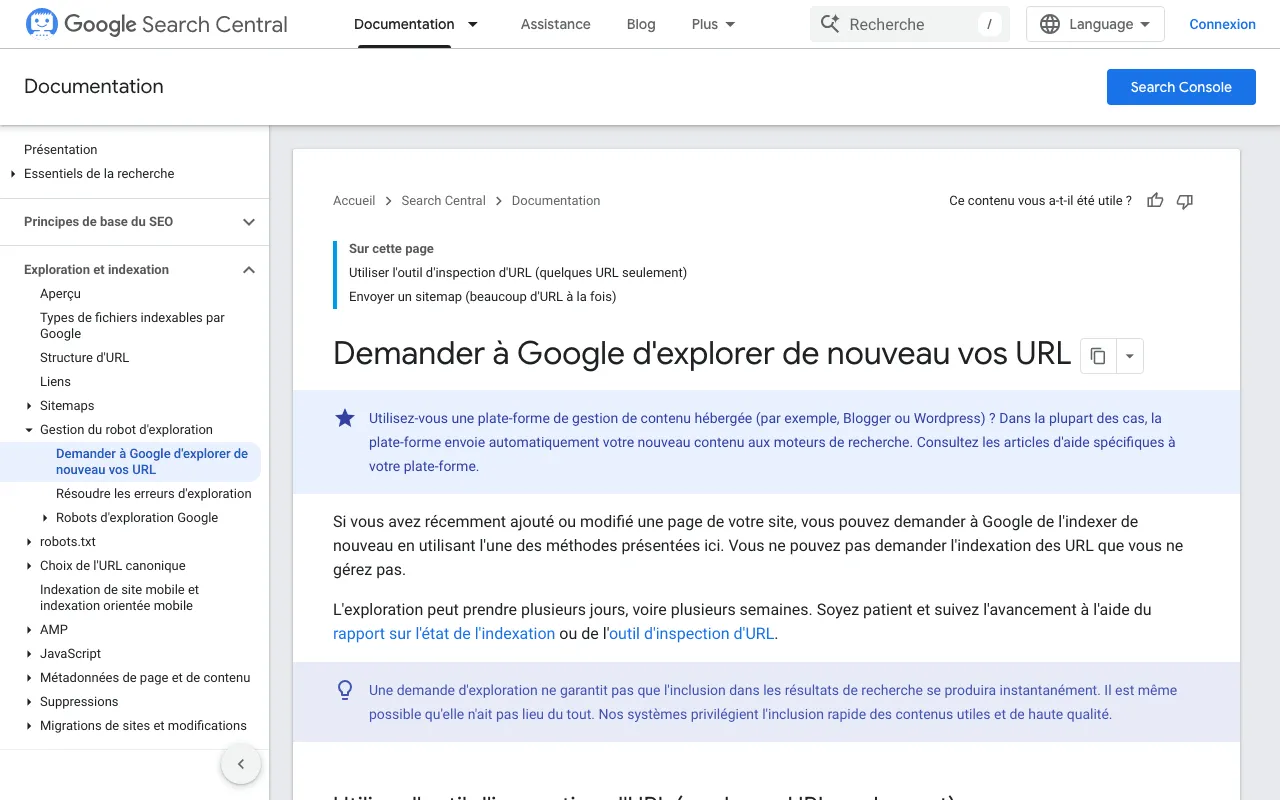Click the thumbs-down not helpful icon
The width and height of the screenshot is (1280, 800).
click(x=1185, y=201)
